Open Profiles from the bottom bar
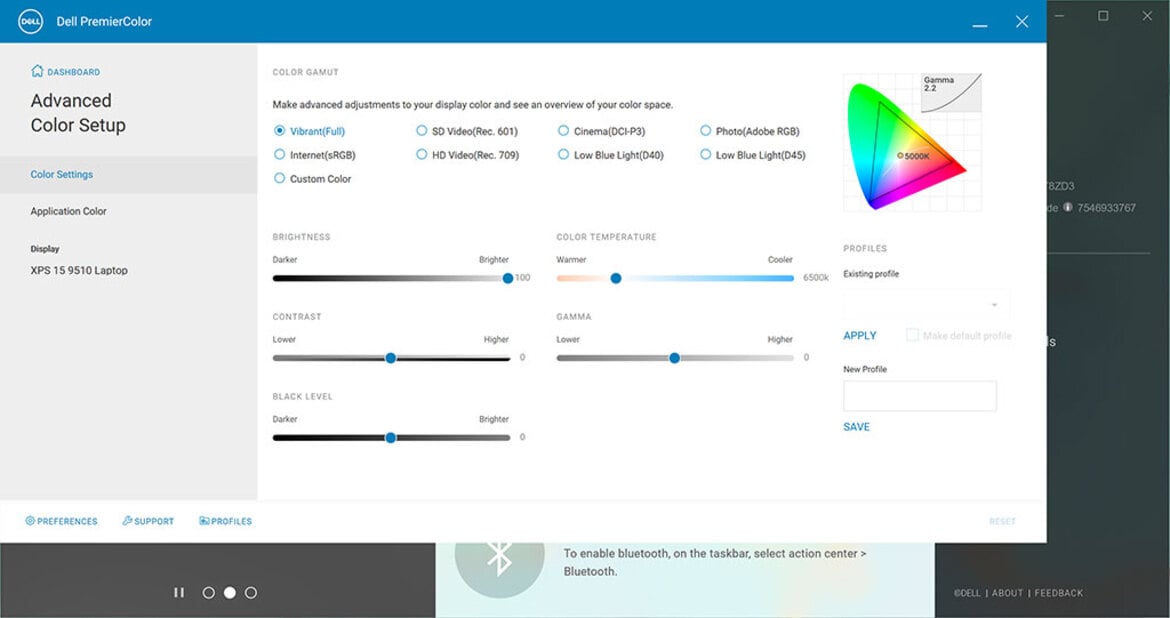1170x618 pixels. click(225, 521)
